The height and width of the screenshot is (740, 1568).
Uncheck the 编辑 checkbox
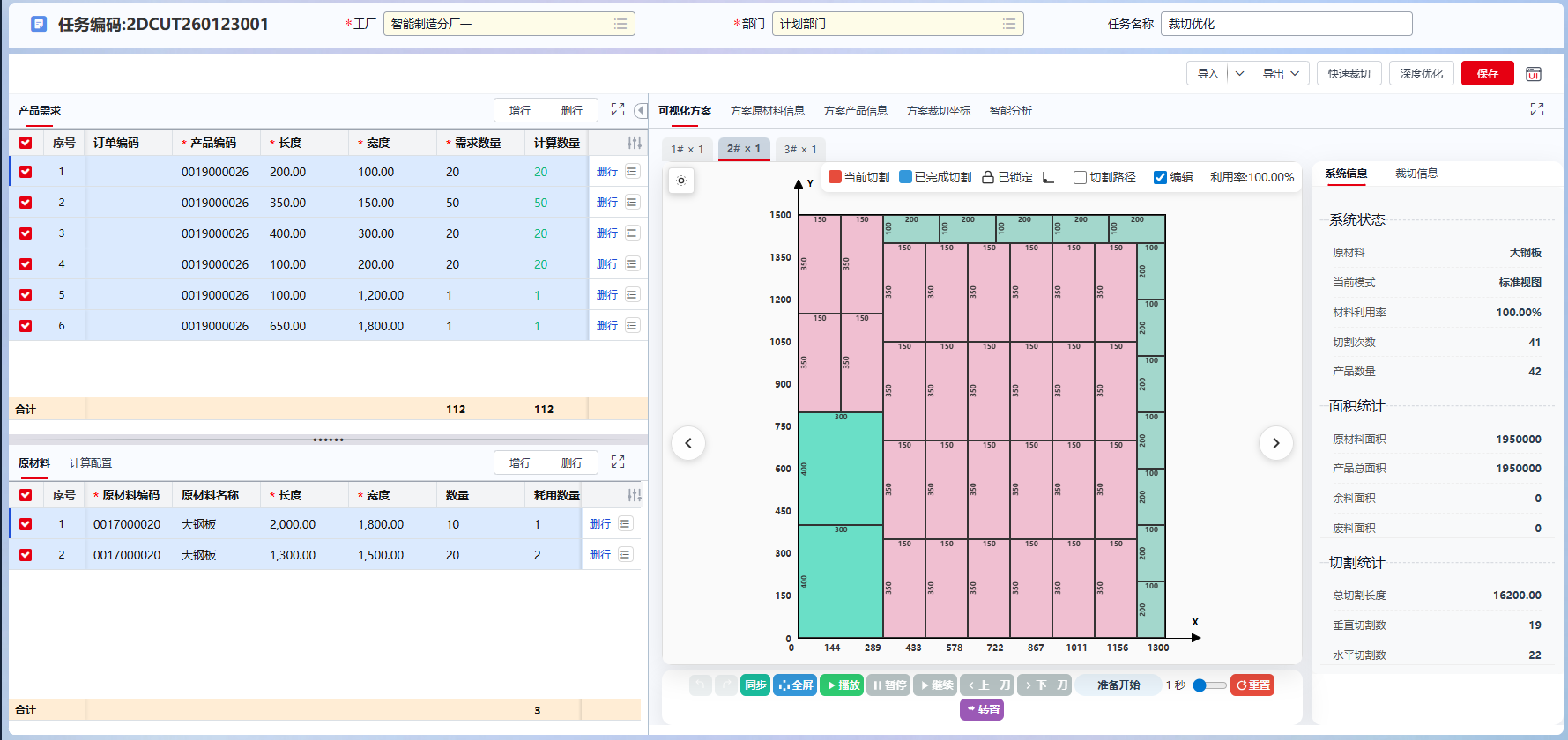(1160, 177)
